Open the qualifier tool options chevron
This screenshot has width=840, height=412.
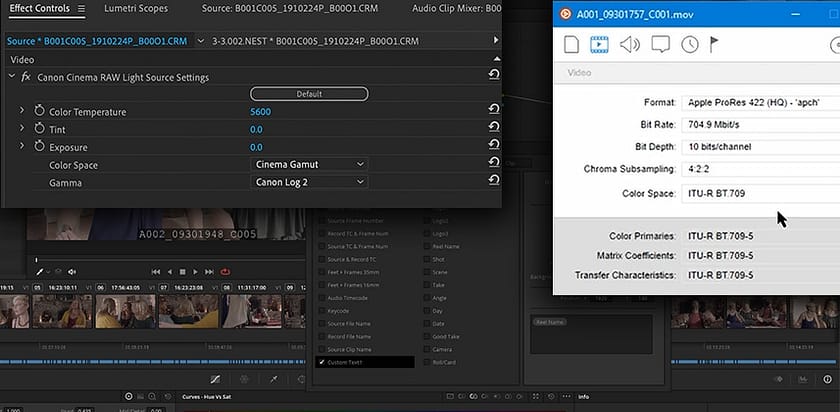pyautogui.click(x=48, y=273)
